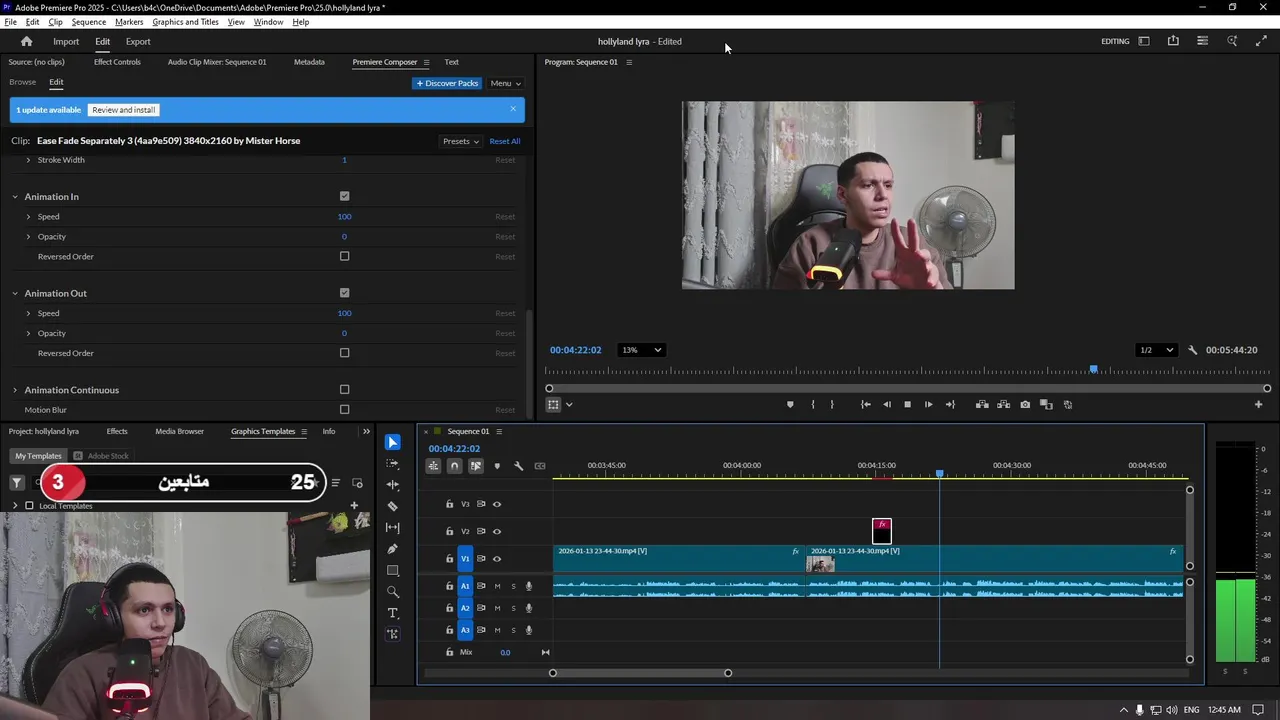Open the zoom level 13% dropdown
Viewport: 1280px width, 720px height.
coord(641,350)
